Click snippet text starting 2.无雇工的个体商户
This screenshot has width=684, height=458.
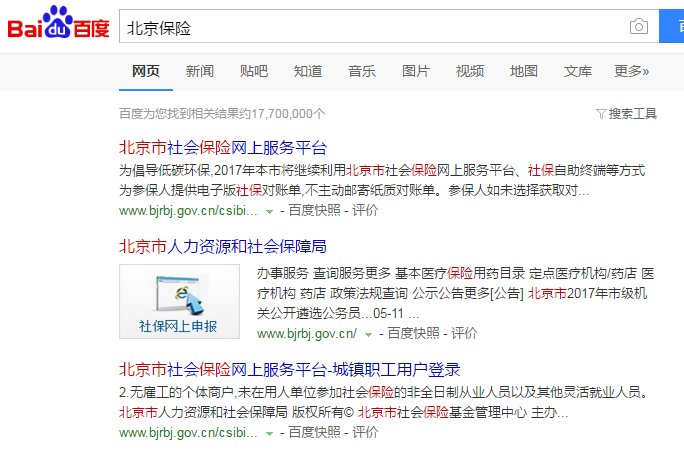click(x=384, y=402)
